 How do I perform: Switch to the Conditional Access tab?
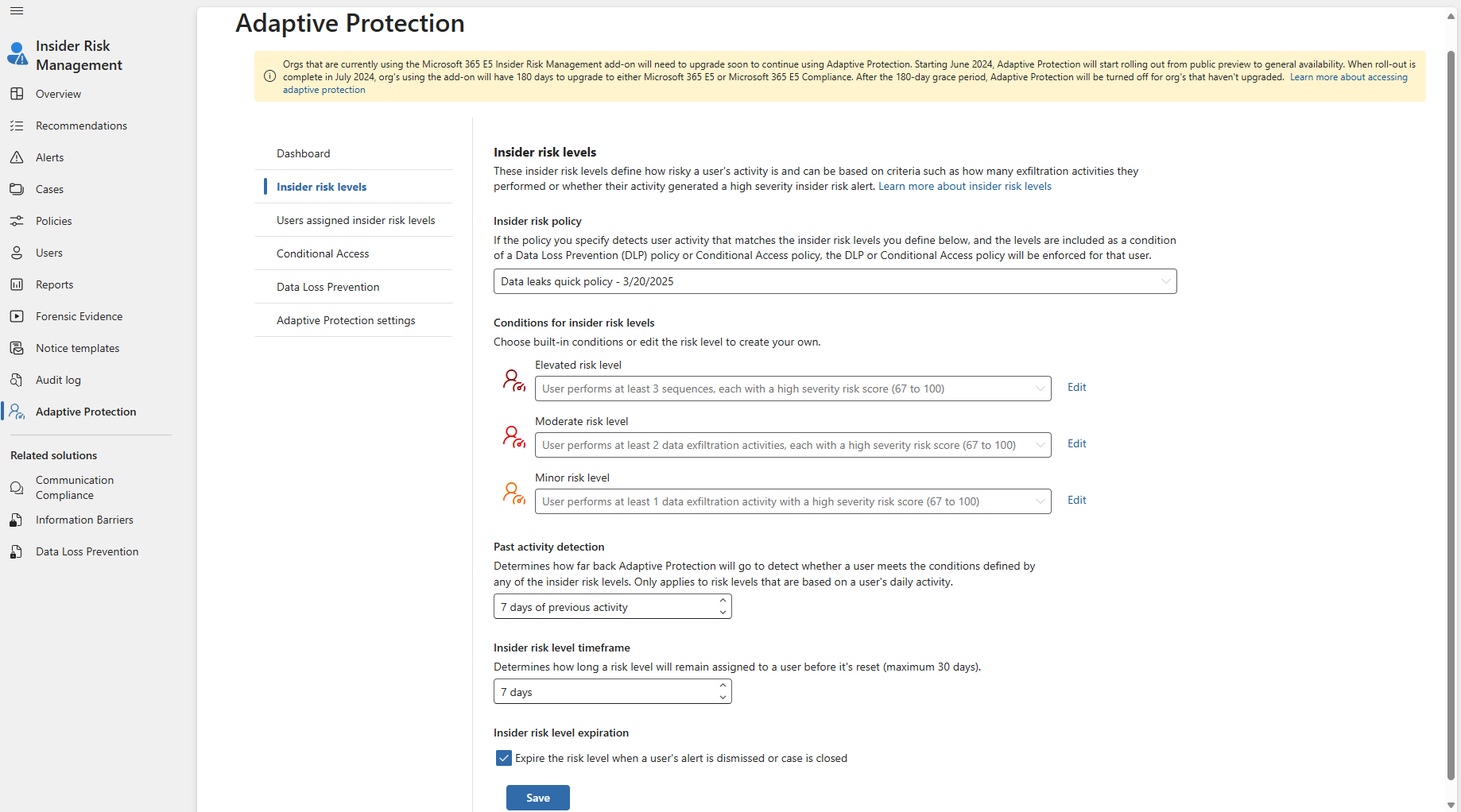323,253
